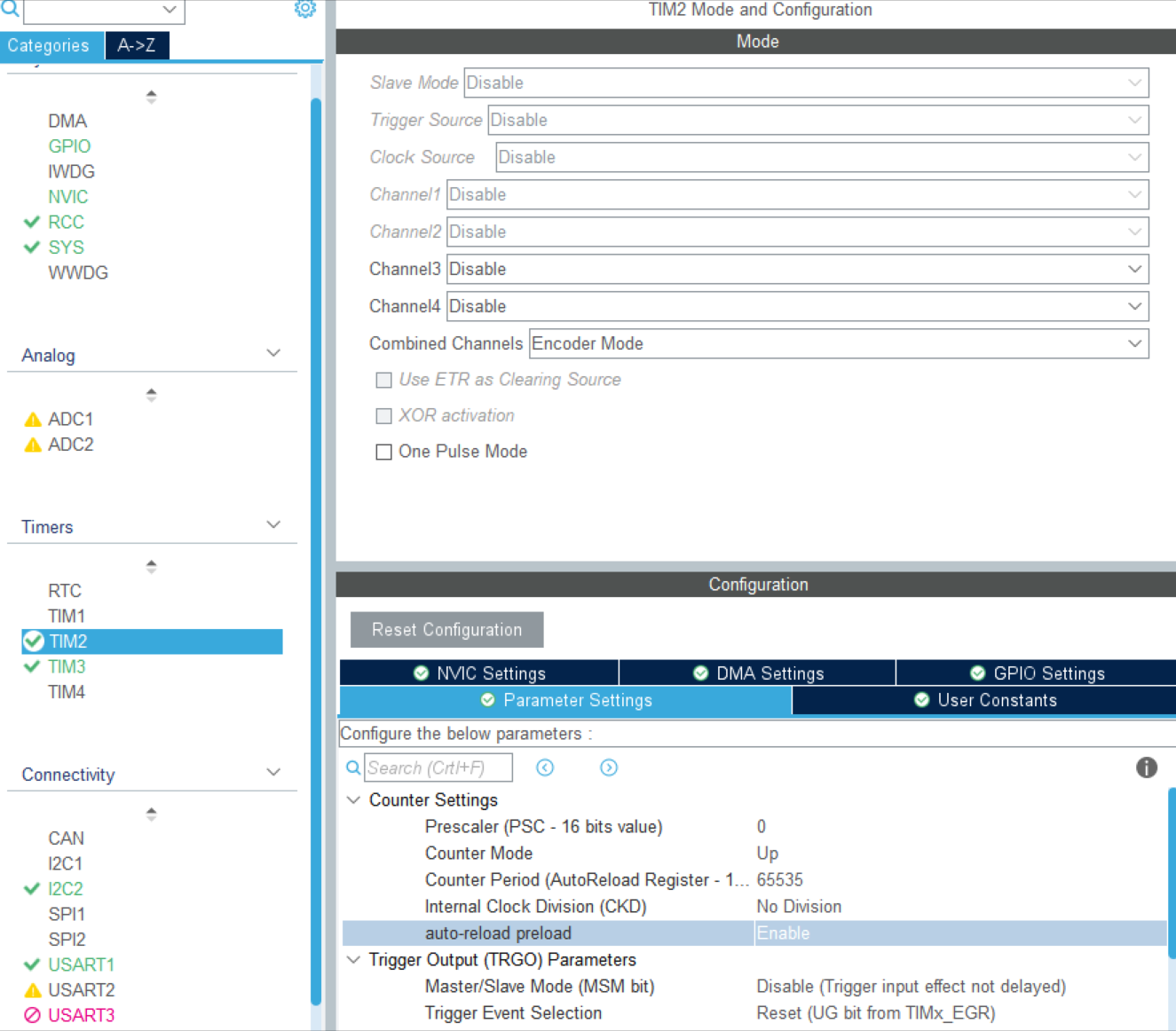Screen dimensions: 1176x1031
Task: Click the search magnifier icon in sidebar
Action: (x=10, y=9)
